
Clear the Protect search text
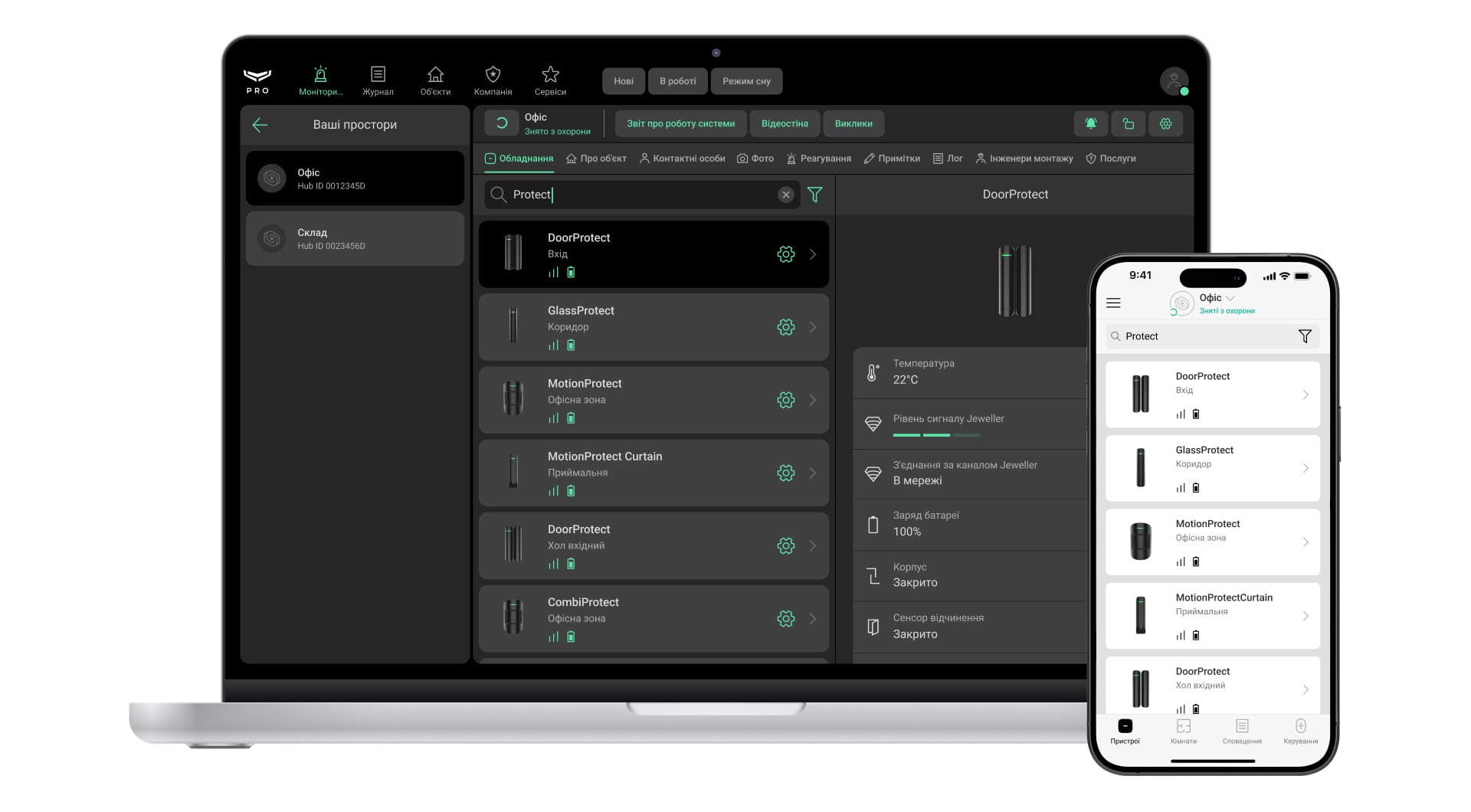click(785, 195)
